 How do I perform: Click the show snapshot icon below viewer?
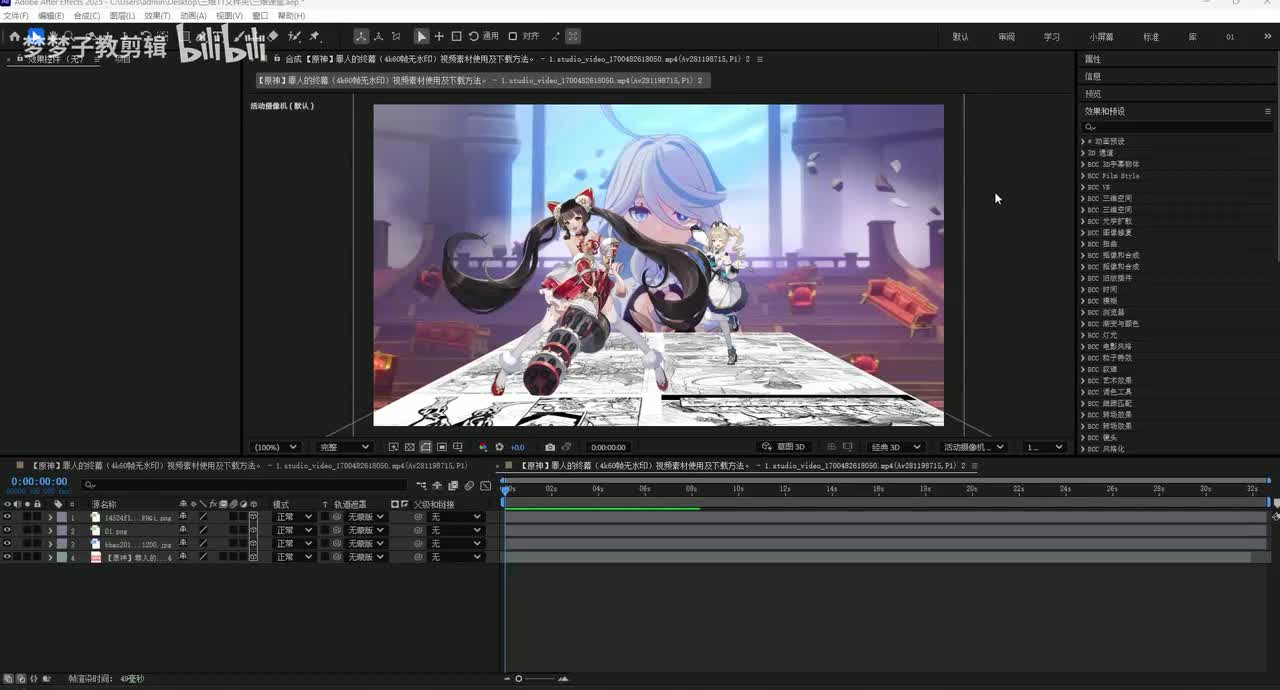click(x=567, y=447)
